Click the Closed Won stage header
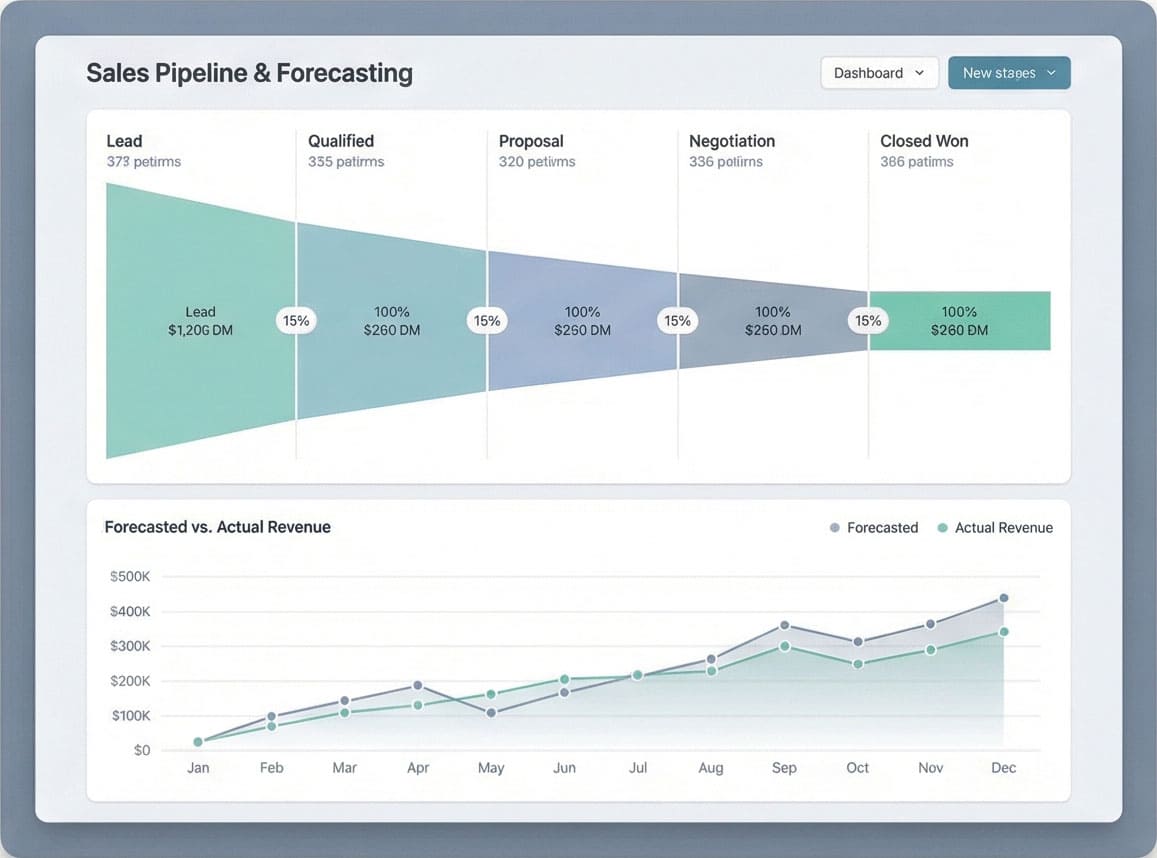Image resolution: width=1157 pixels, height=858 pixels. [x=924, y=141]
